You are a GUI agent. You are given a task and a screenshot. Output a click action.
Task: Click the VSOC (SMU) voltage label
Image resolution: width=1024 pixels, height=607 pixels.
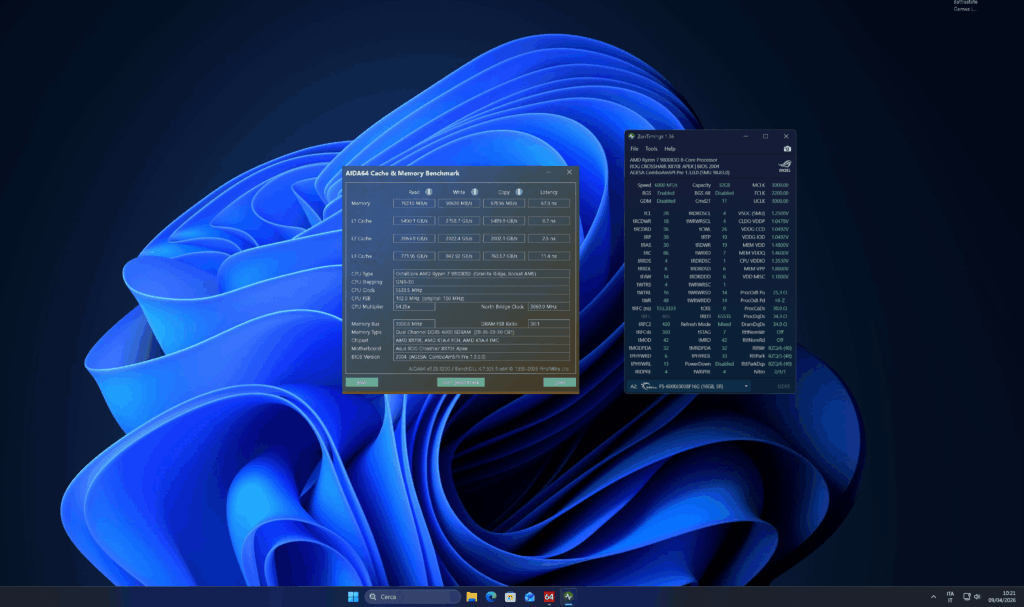[x=751, y=214]
